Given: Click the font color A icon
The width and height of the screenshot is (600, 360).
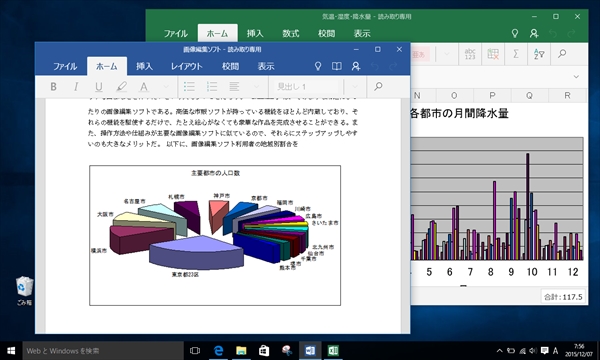Looking at the screenshot, I should tap(144, 87).
